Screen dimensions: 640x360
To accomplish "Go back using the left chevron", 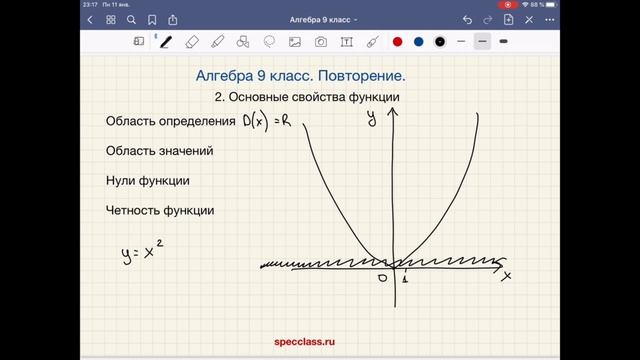I will [90, 20].
